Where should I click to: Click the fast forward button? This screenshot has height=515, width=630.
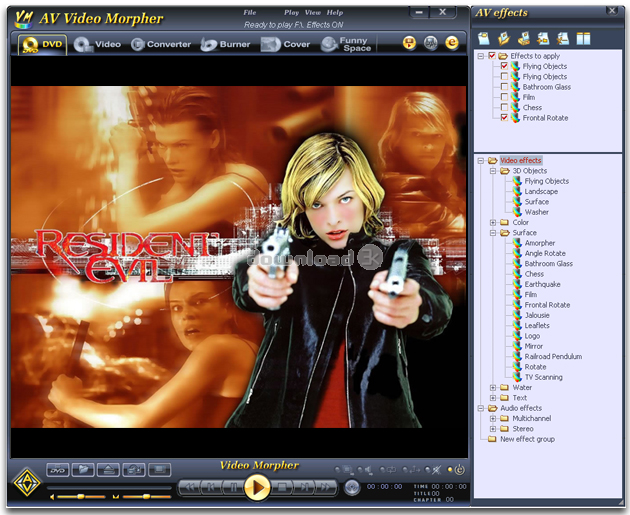325,488
